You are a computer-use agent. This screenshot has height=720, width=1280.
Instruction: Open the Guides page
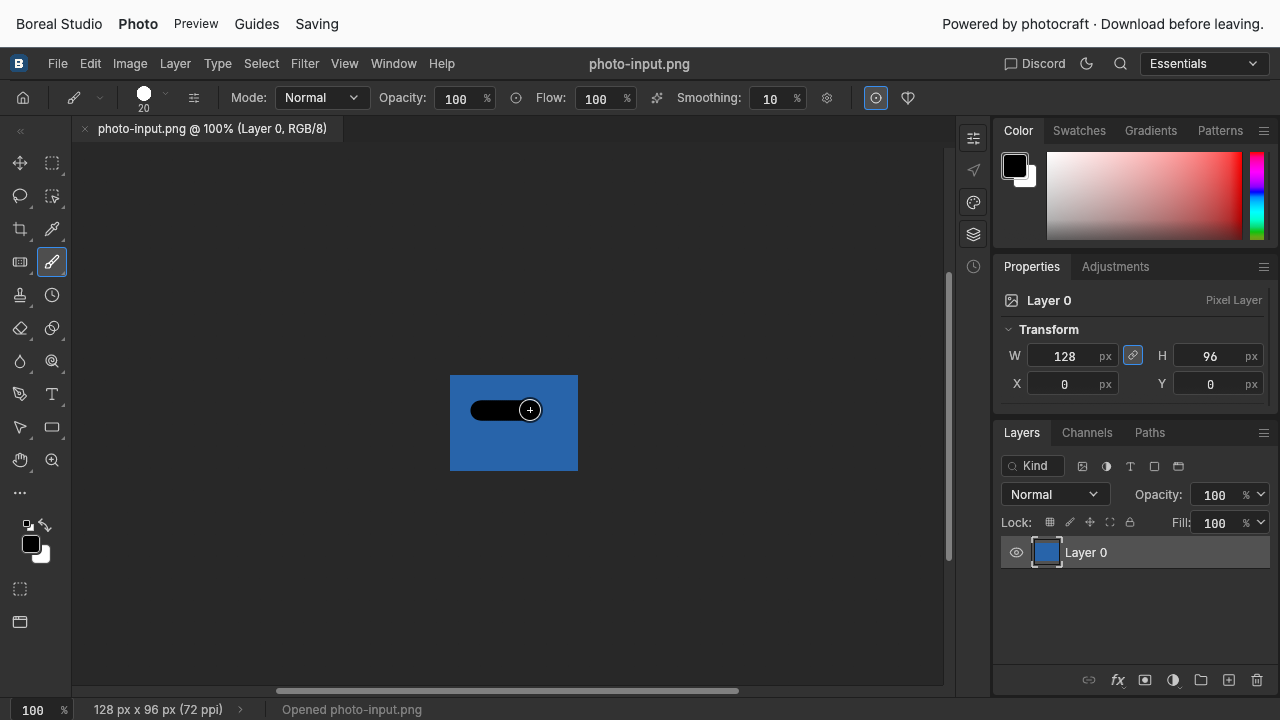click(257, 24)
